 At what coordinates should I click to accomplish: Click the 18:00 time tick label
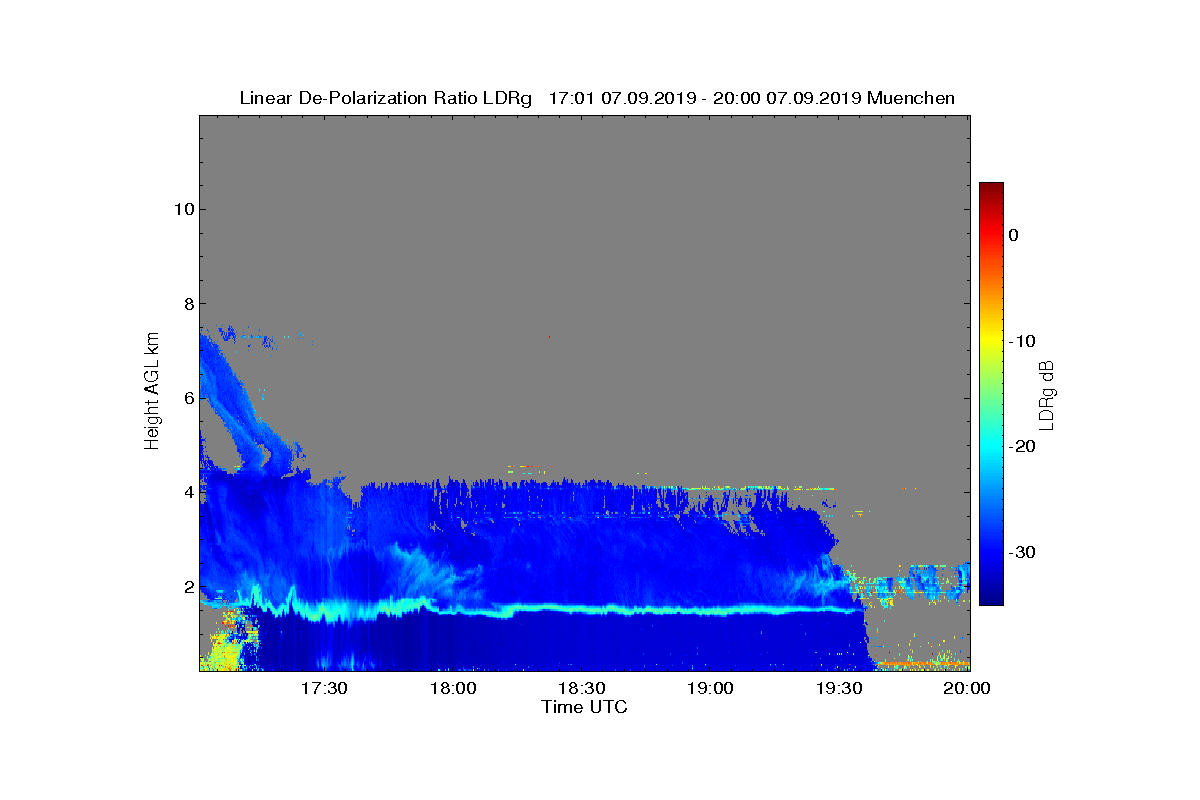click(453, 689)
